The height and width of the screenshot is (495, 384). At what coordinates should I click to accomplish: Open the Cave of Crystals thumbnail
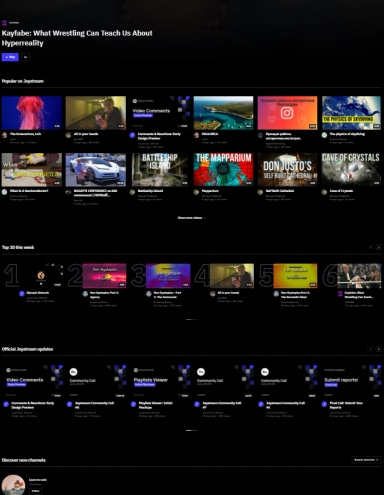tap(351, 170)
